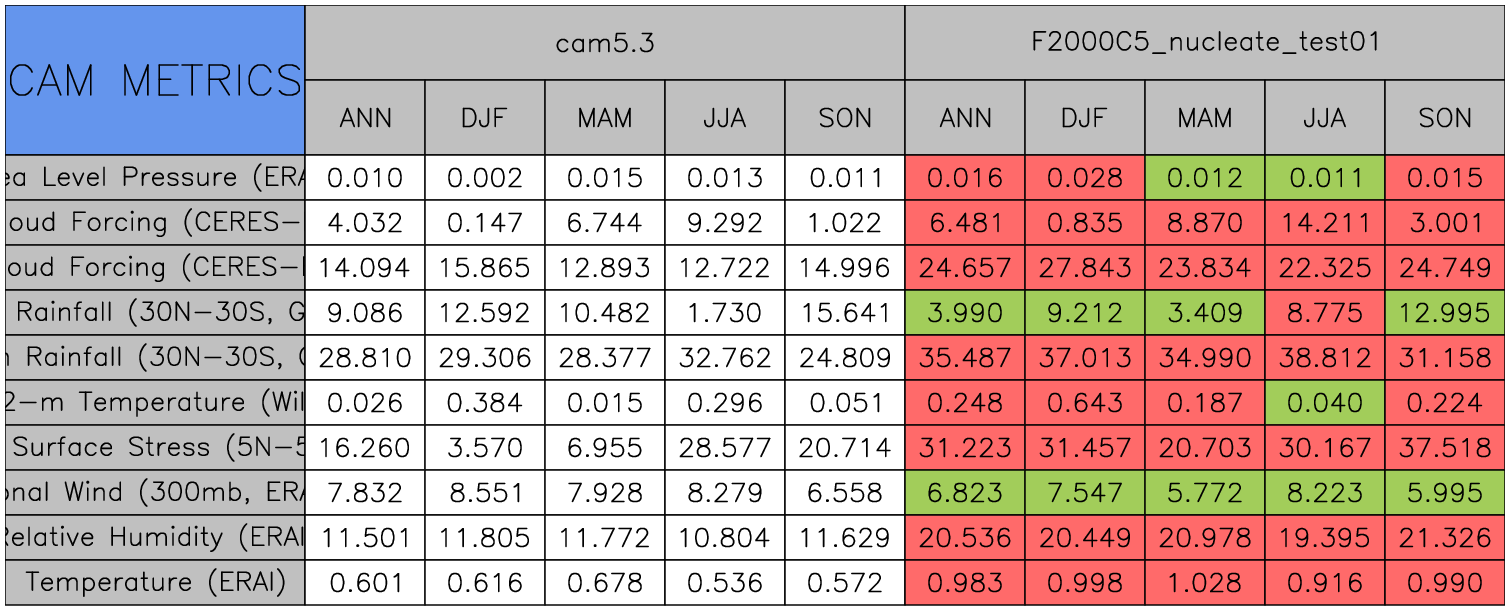The height and width of the screenshot is (611, 1510).
Task: Click the red cell showing 37.518
Action: [x=1444, y=448]
